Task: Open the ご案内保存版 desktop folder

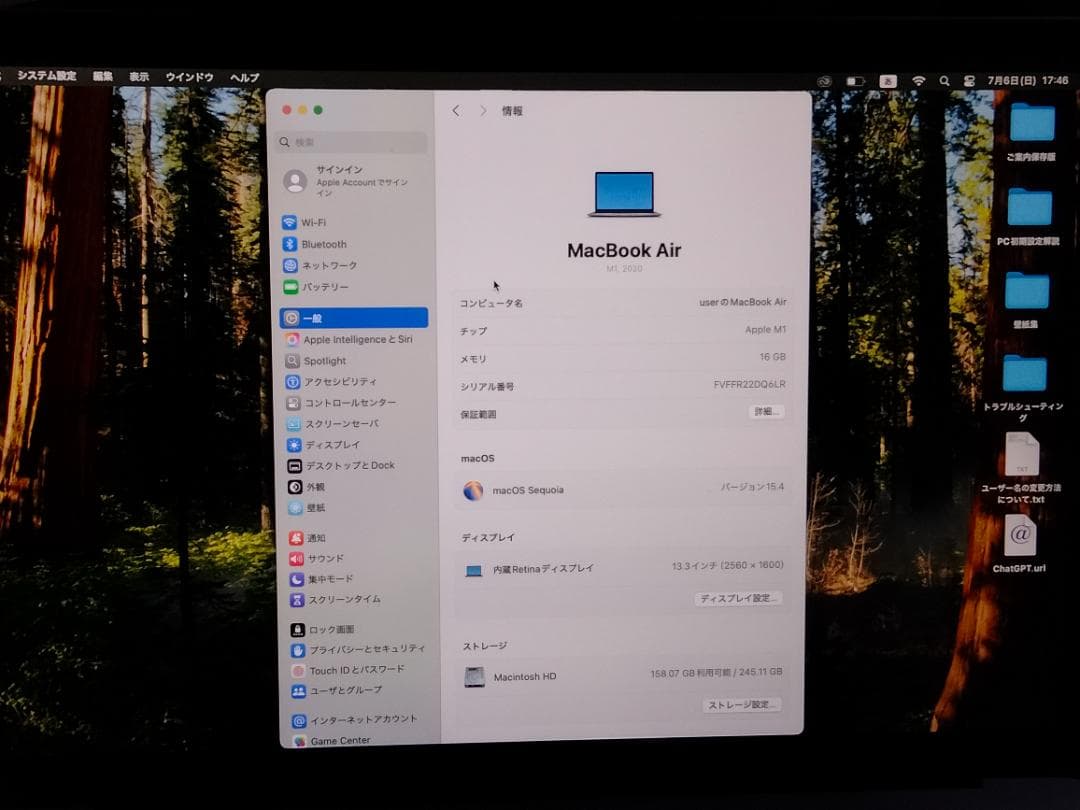Action: 1031,132
